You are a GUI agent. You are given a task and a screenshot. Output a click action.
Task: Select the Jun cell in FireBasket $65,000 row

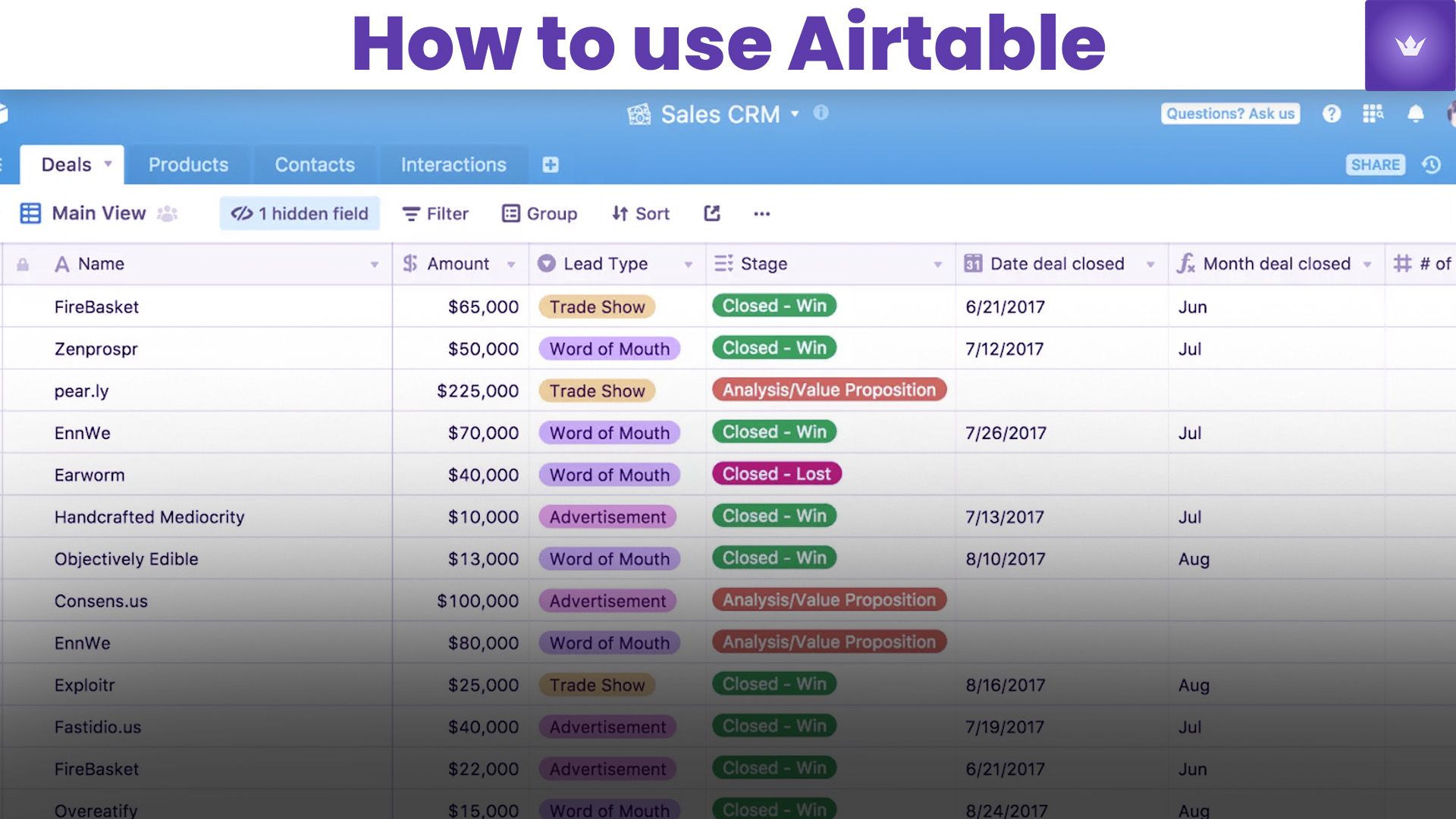click(x=1276, y=307)
